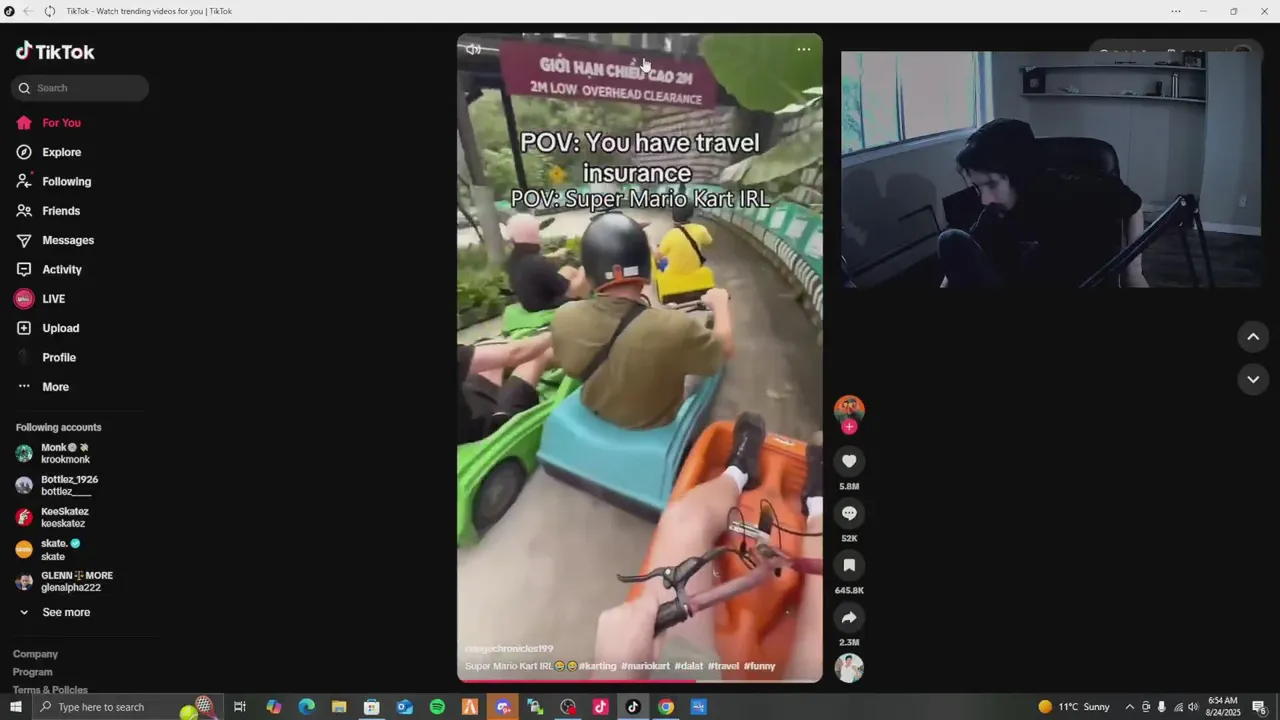This screenshot has height=720, width=1280.
Task: Open the Bottlez_1926 following account
Action: tap(57, 485)
